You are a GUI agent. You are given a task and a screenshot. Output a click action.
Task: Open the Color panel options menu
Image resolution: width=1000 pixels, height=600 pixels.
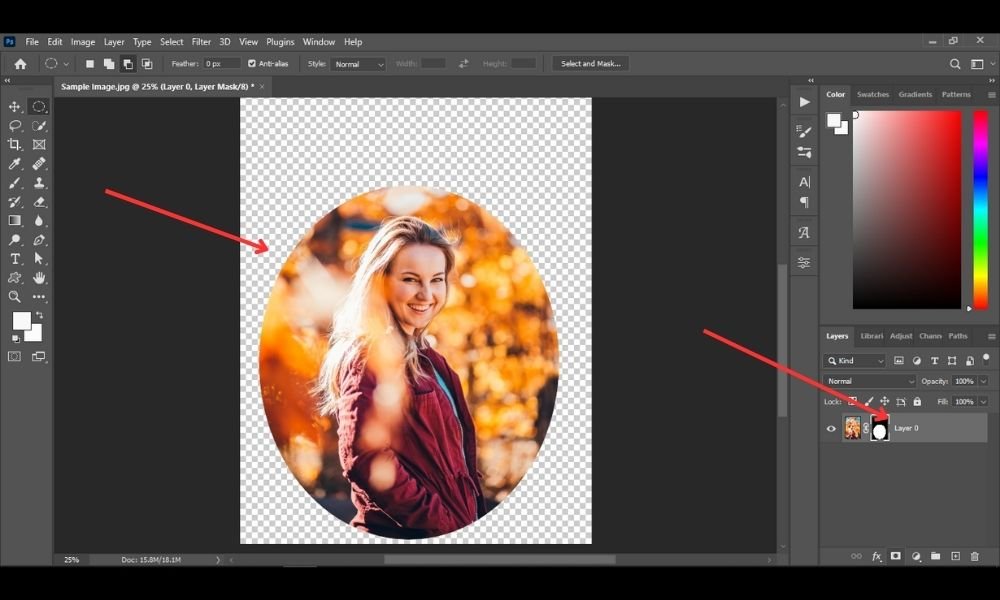coord(992,94)
